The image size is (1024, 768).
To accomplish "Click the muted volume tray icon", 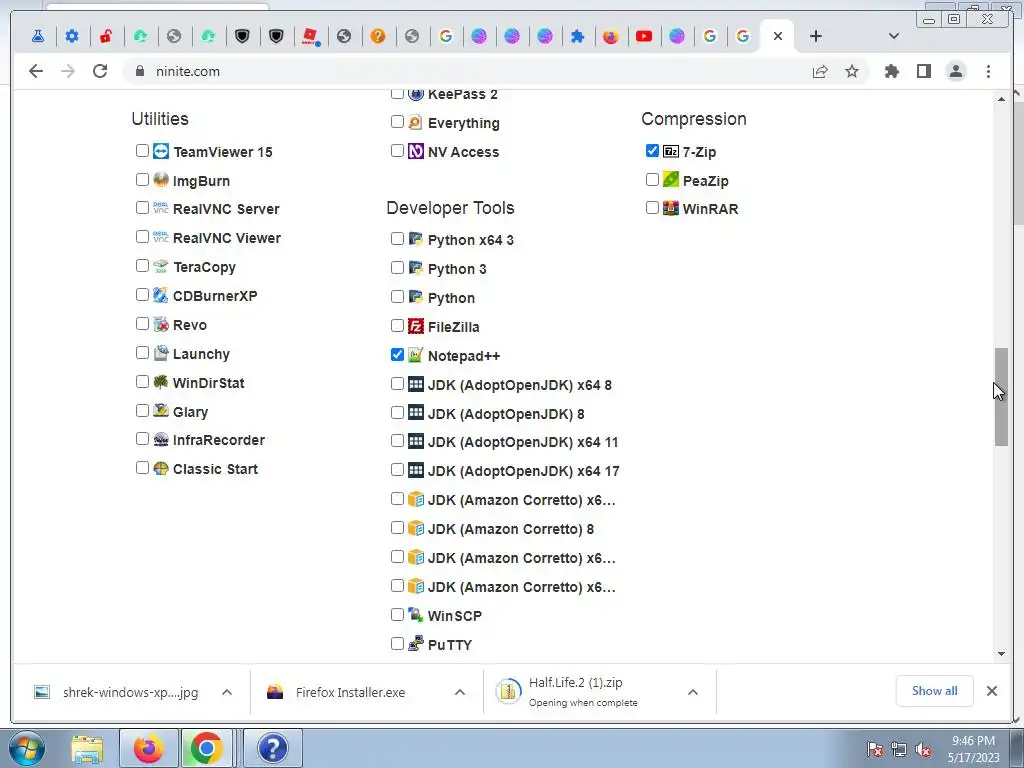I will tap(923, 750).
